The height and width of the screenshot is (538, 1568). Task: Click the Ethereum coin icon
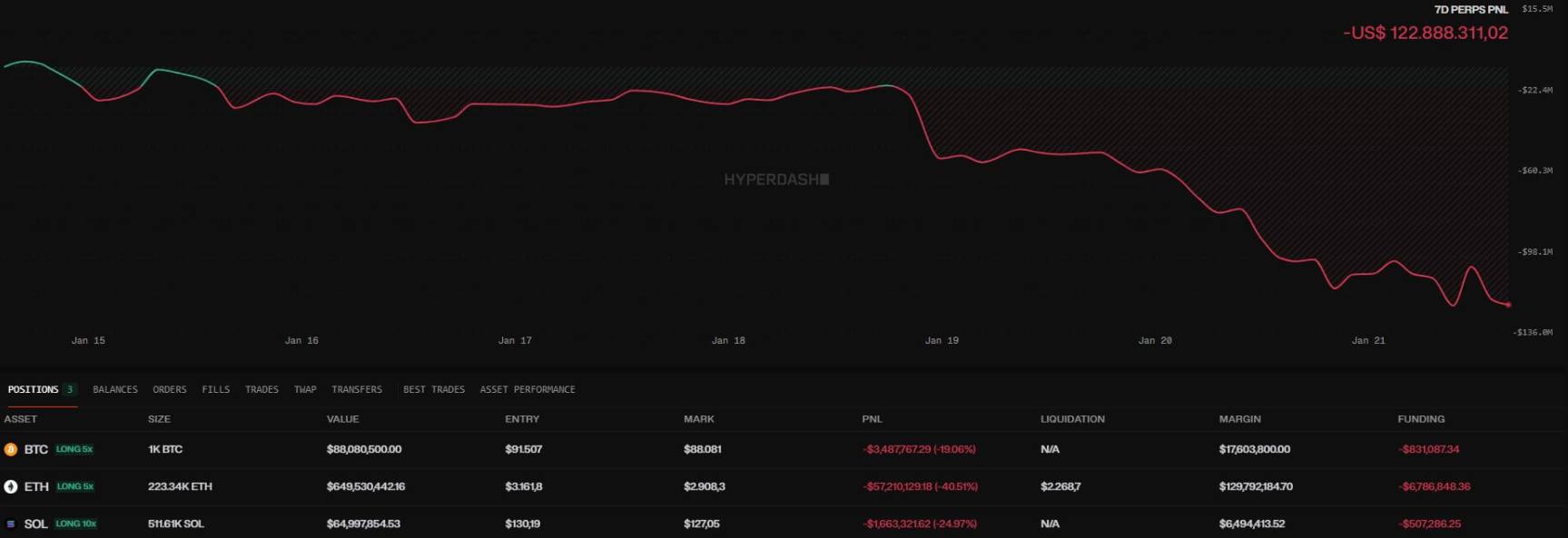(x=11, y=486)
